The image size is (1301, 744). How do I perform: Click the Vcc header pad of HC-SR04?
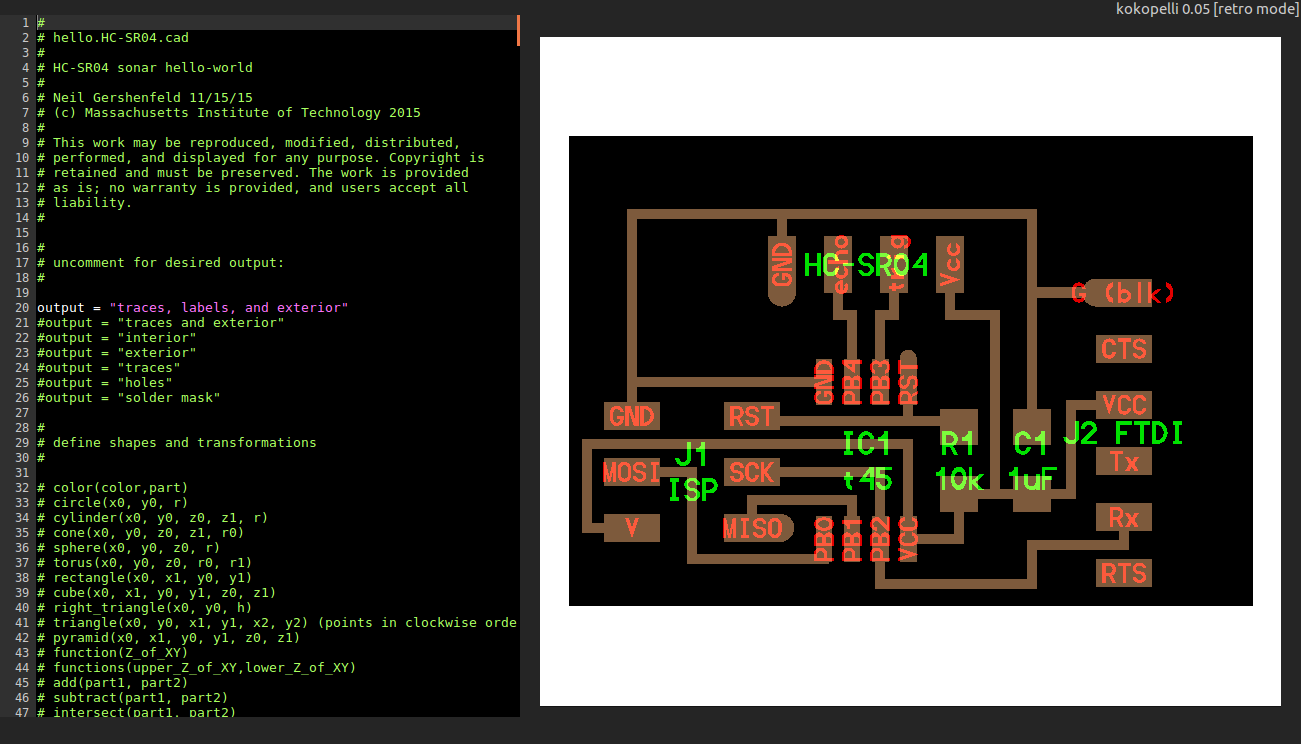(950, 264)
